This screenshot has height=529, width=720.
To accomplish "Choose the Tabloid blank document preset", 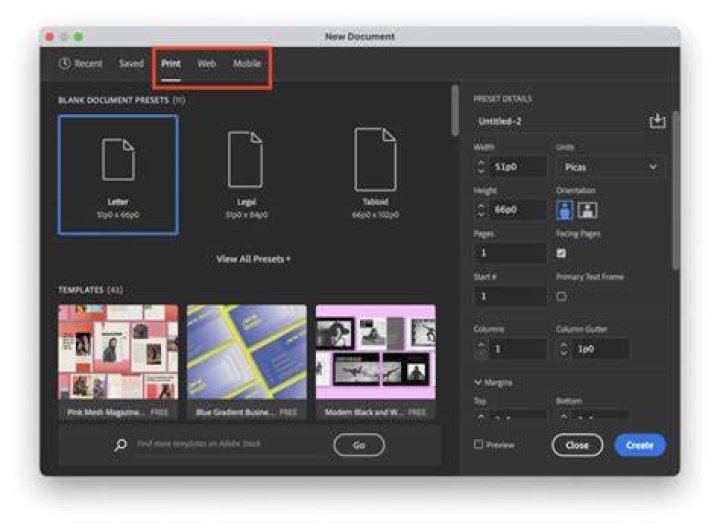I will [375, 174].
